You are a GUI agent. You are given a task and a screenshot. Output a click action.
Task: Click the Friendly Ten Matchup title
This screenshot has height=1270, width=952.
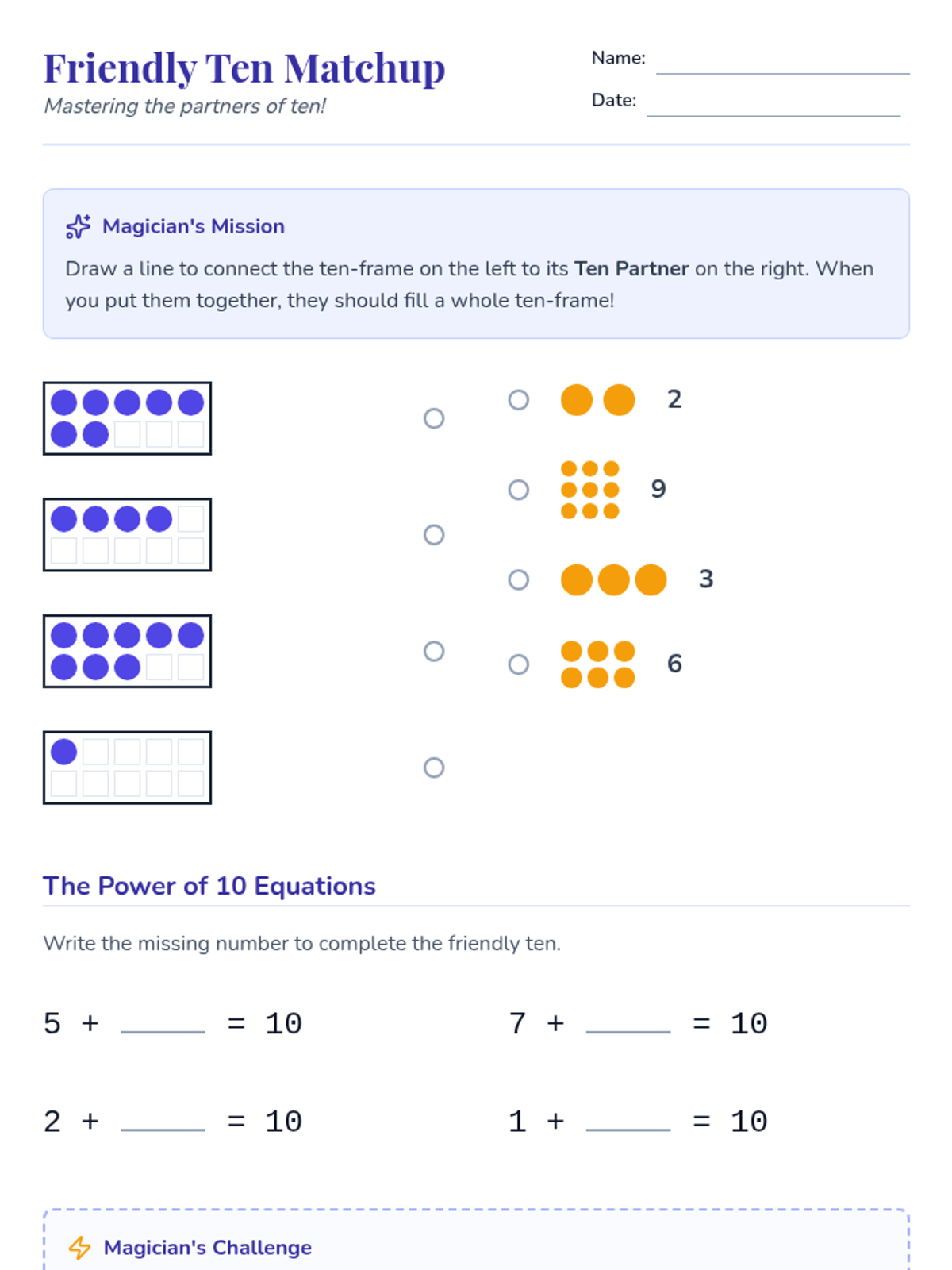(244, 68)
